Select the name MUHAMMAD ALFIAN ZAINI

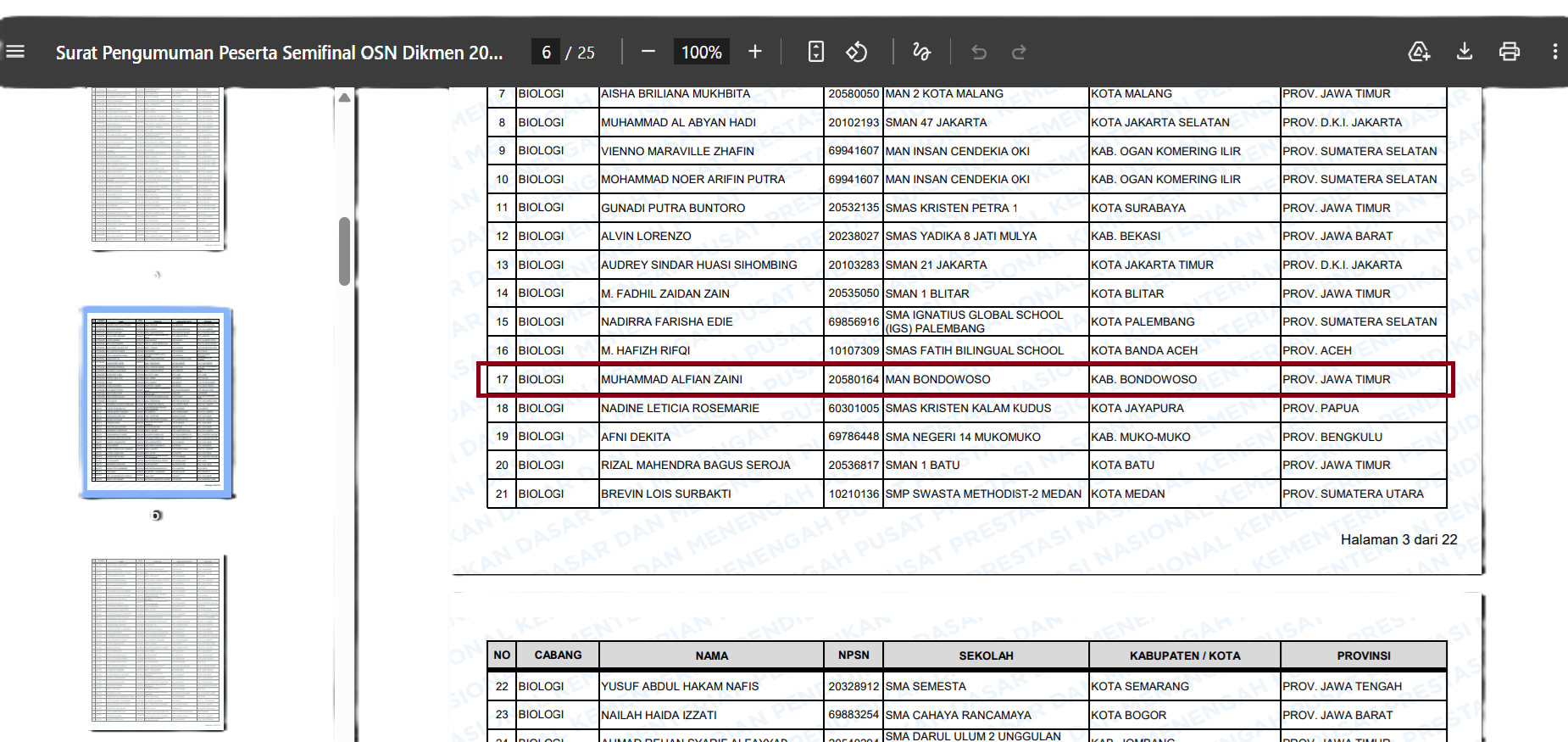tap(671, 380)
